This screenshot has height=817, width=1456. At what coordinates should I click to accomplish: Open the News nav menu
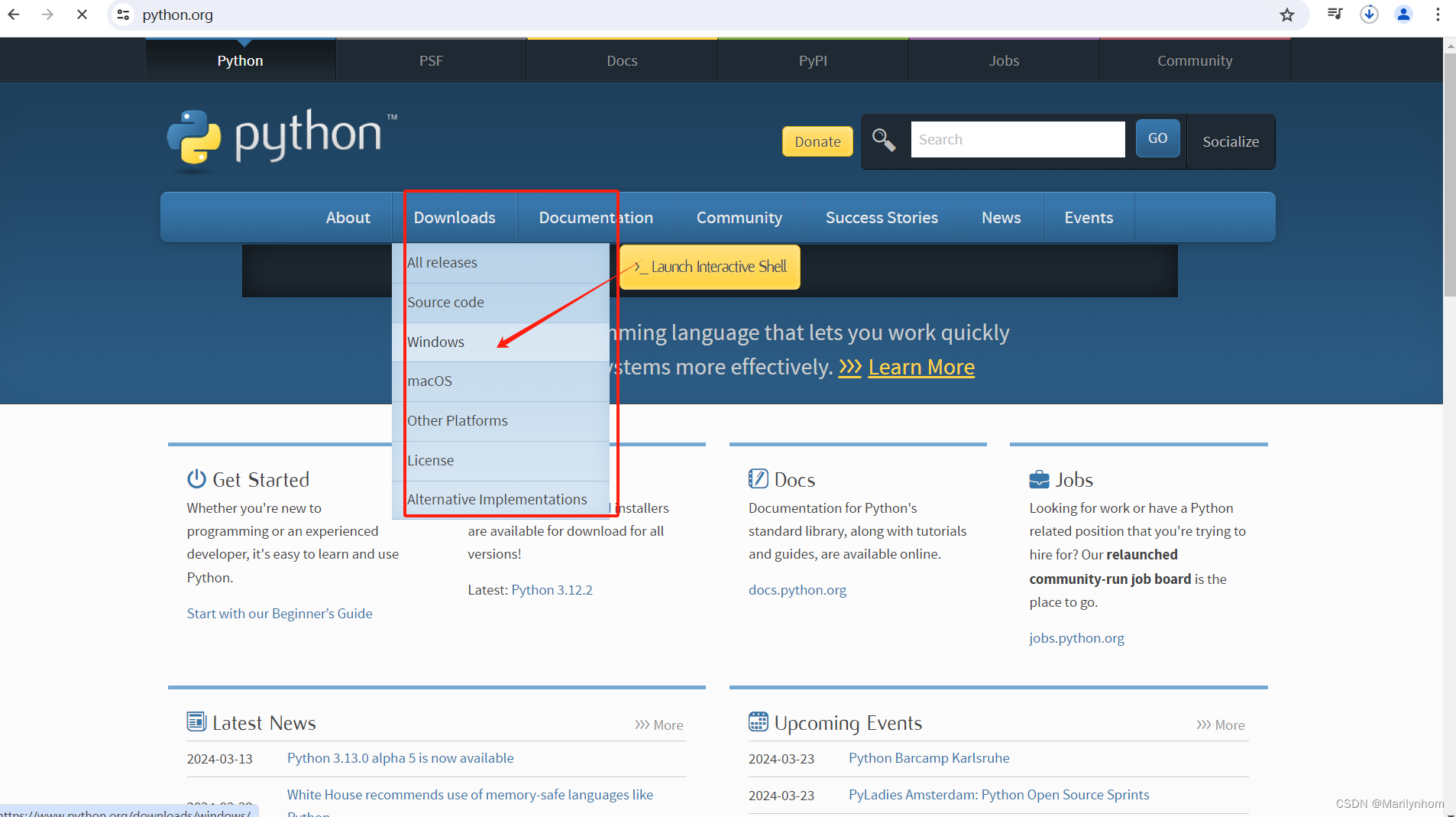pos(1001,218)
